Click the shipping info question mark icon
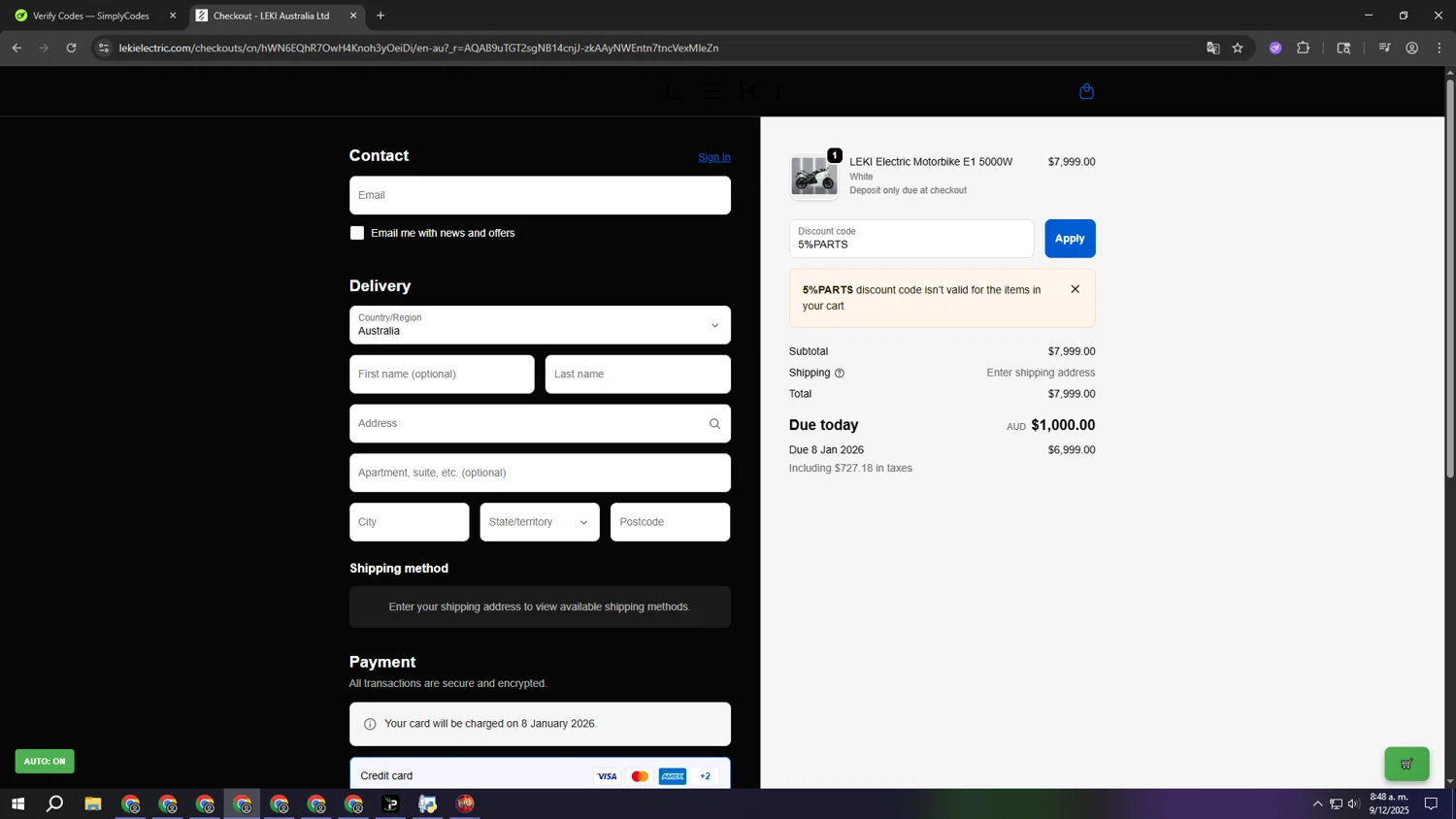1456x819 pixels. (x=840, y=374)
